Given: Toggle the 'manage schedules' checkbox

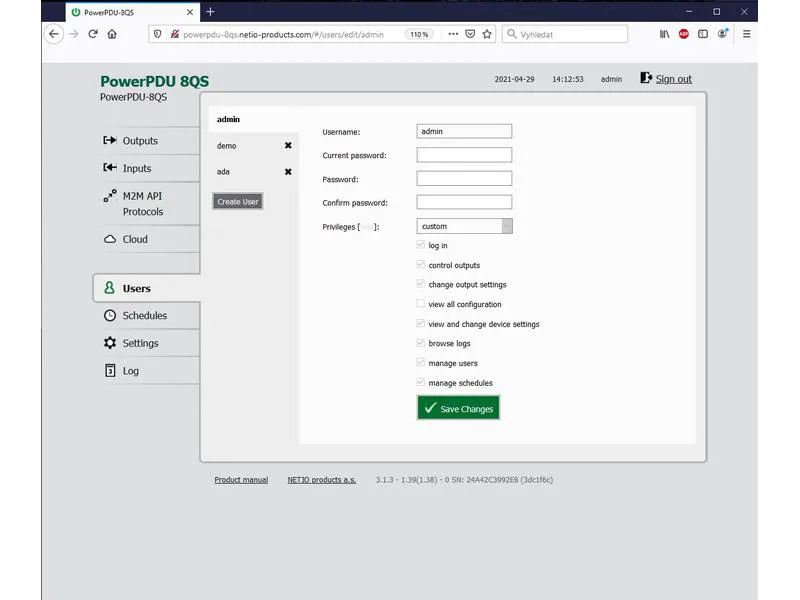Looking at the screenshot, I should pos(420,382).
